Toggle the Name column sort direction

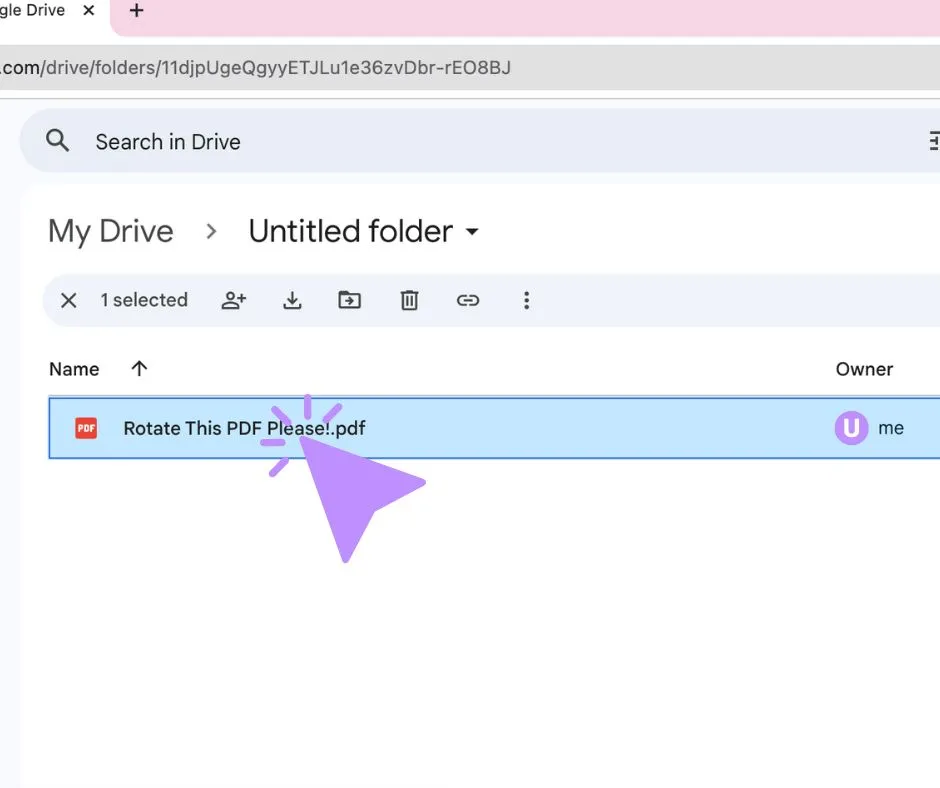point(138,368)
